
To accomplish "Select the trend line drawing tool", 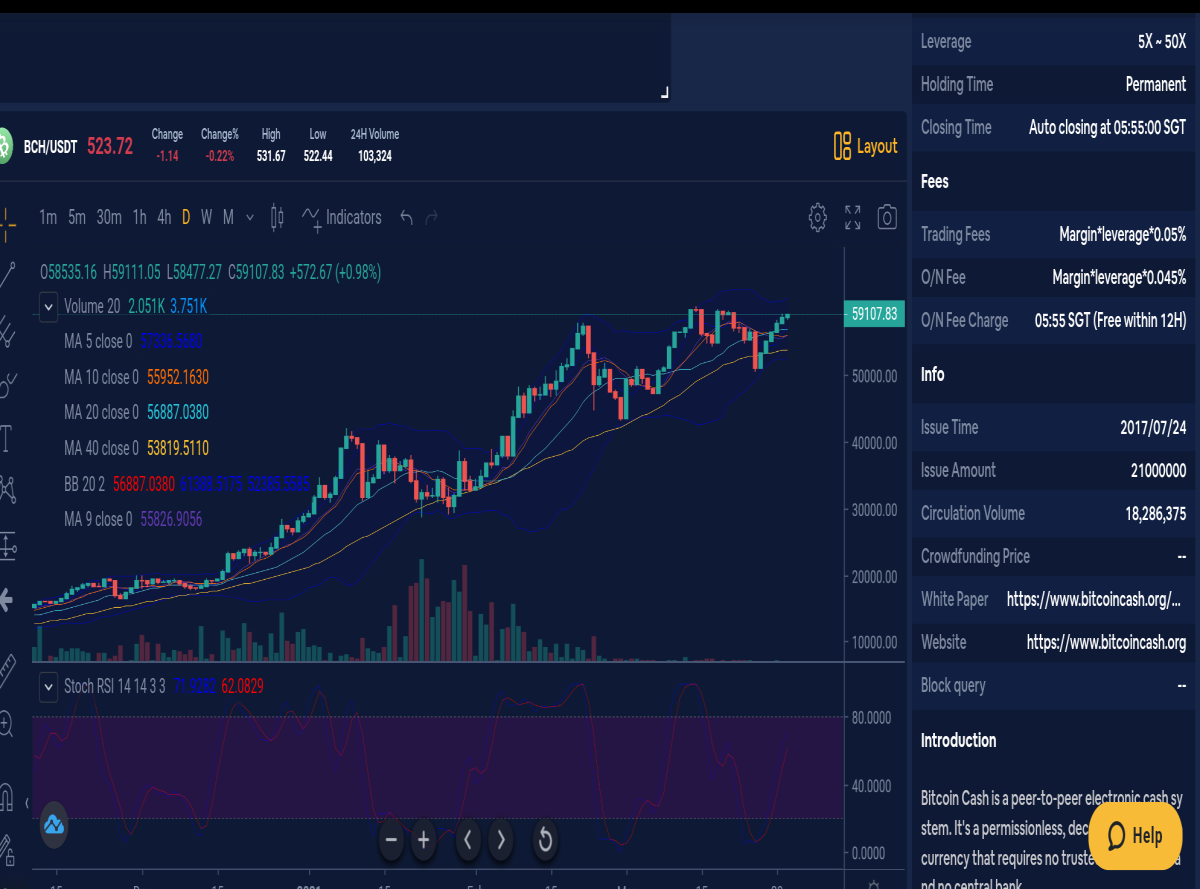I will click(7, 273).
